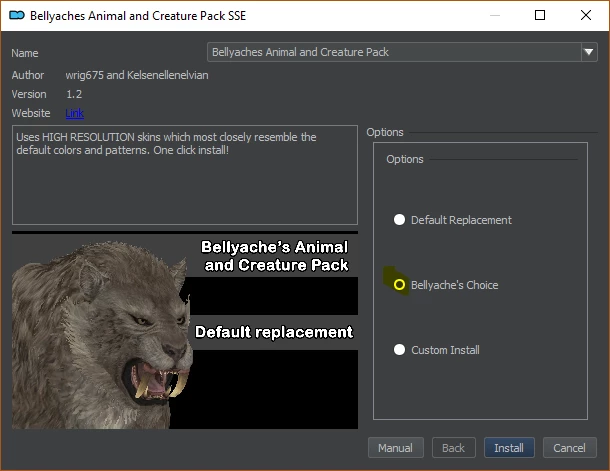Image resolution: width=610 pixels, height=471 pixels.
Task: Open the Name dropdown arrow
Action: coord(589,52)
